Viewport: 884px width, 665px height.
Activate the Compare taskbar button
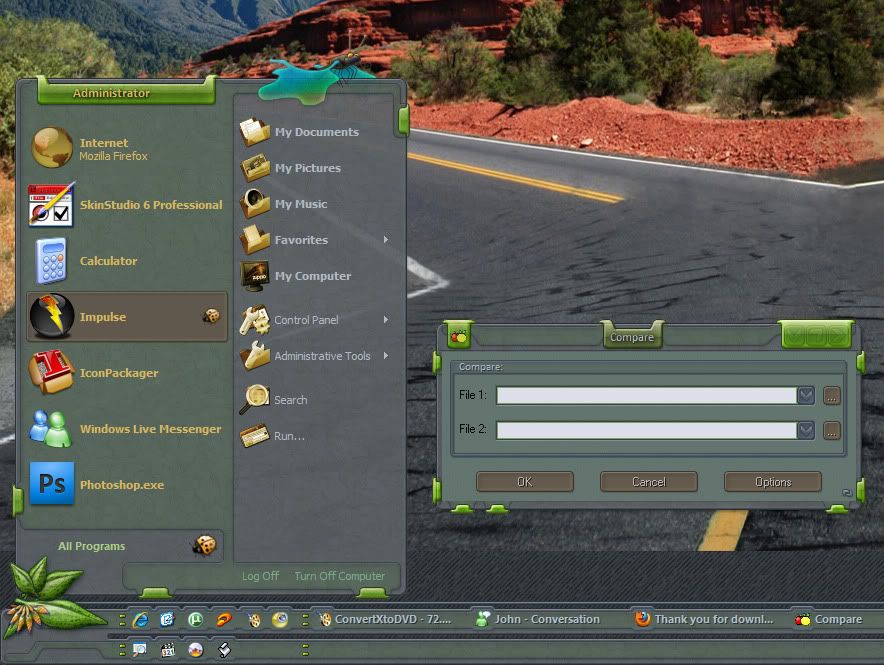(829, 619)
